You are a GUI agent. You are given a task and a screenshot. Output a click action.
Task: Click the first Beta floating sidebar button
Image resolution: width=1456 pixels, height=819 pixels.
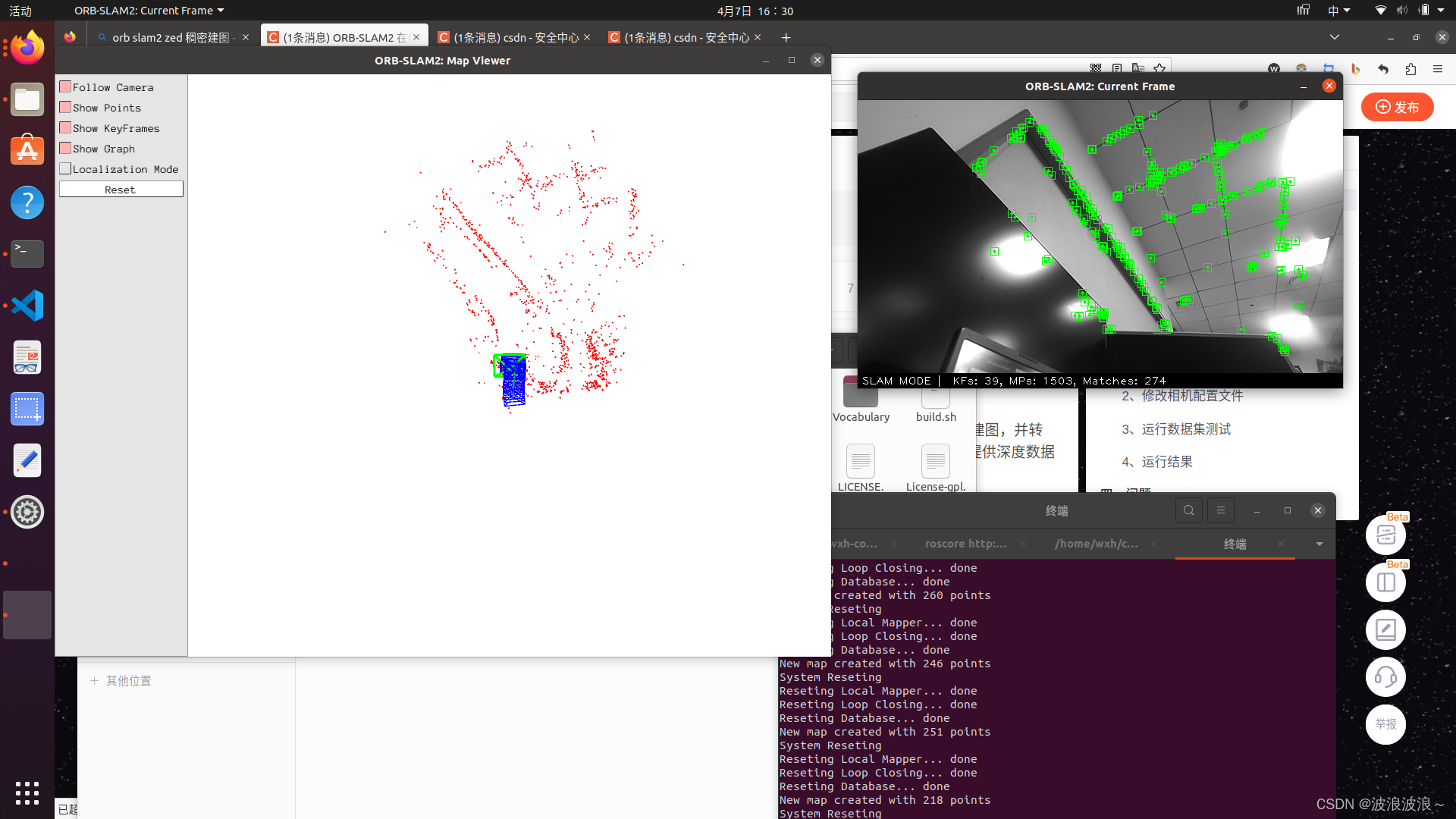tap(1385, 535)
